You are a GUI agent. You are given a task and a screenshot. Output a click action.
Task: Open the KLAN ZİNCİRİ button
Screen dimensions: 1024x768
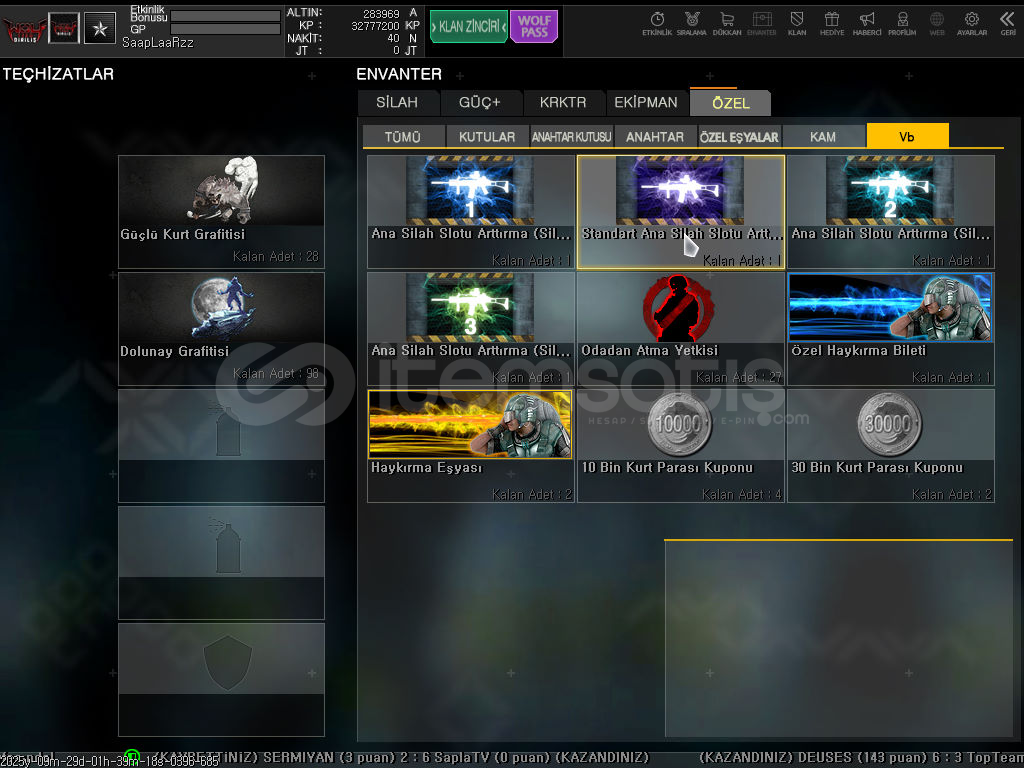pyautogui.click(x=469, y=27)
